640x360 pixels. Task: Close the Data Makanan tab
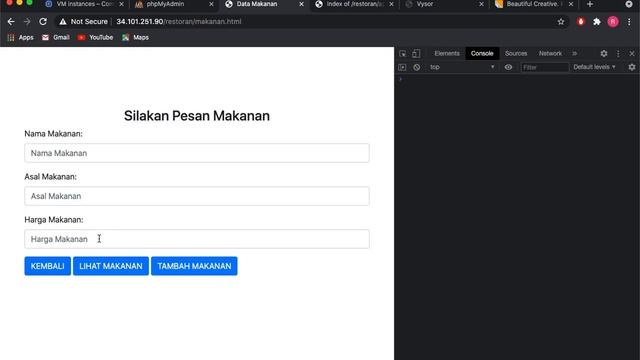pyautogui.click(x=301, y=4)
